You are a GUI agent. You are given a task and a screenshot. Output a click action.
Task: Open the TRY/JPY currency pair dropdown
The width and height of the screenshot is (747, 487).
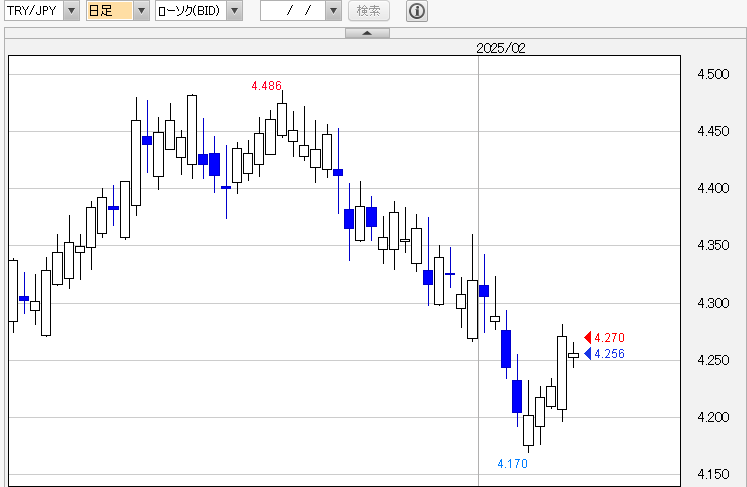[x=71, y=10]
